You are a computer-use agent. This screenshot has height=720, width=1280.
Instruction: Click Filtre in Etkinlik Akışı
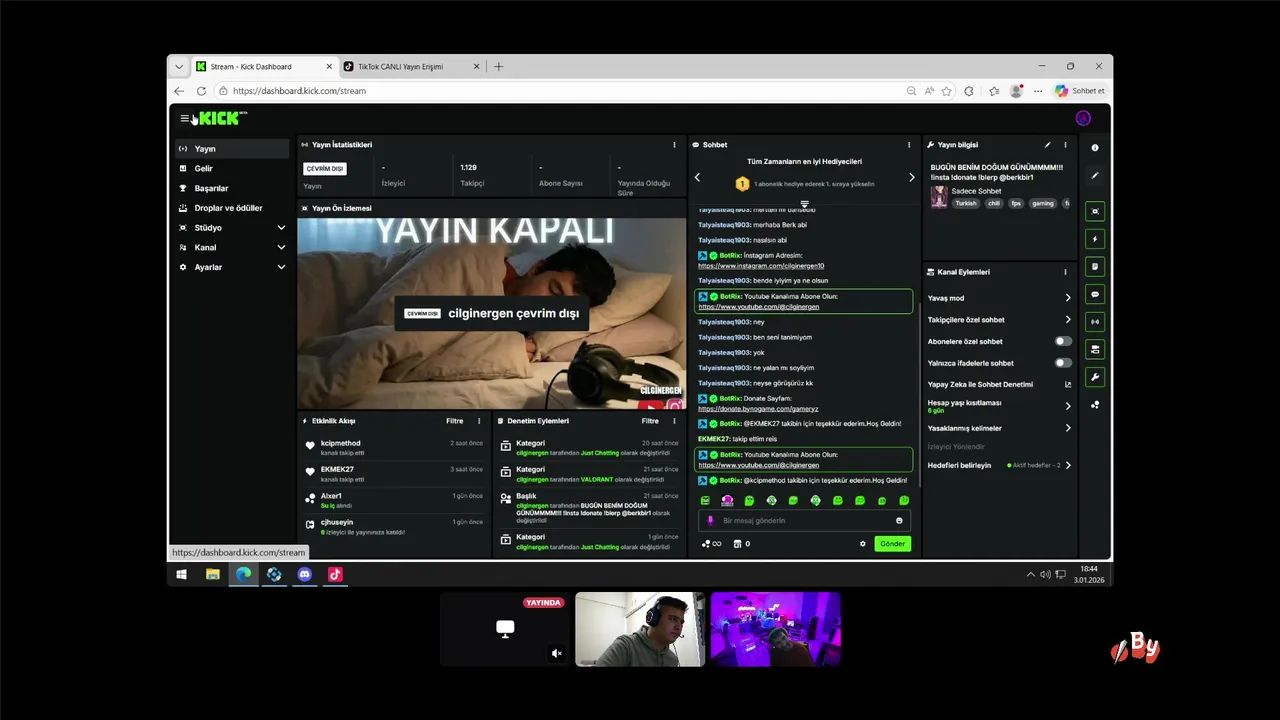(x=454, y=421)
